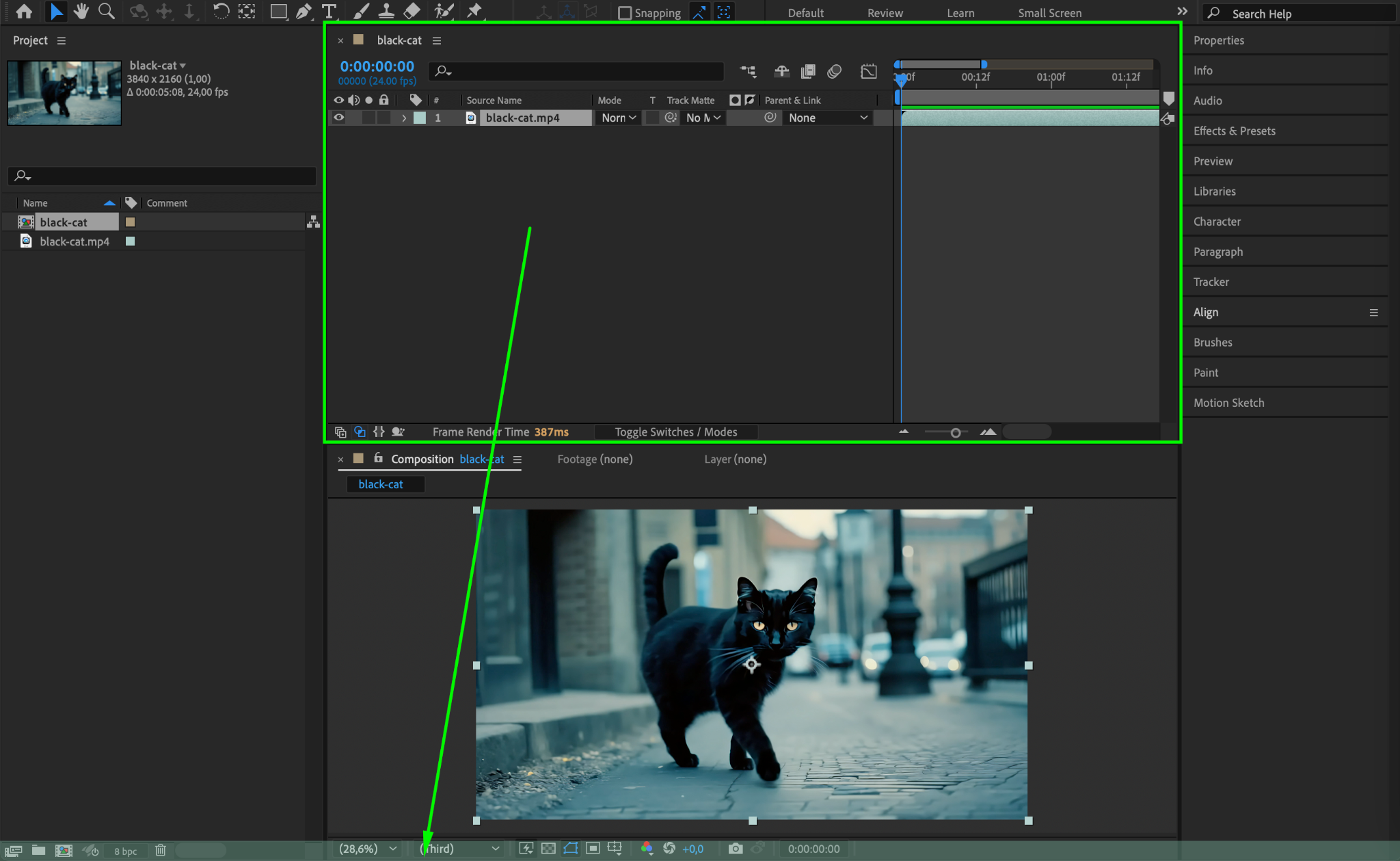Open the Effects & Presets panel
This screenshot has height=861, width=1400.
1234,131
